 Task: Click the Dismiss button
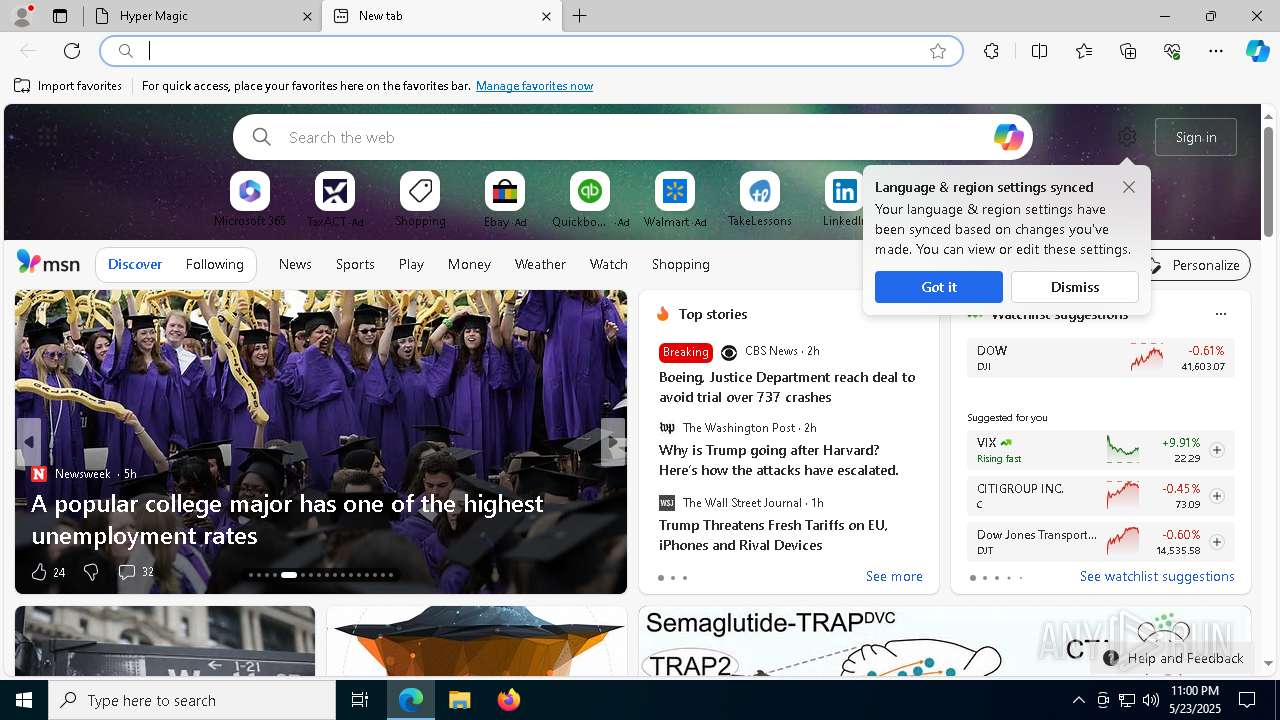point(1075,287)
